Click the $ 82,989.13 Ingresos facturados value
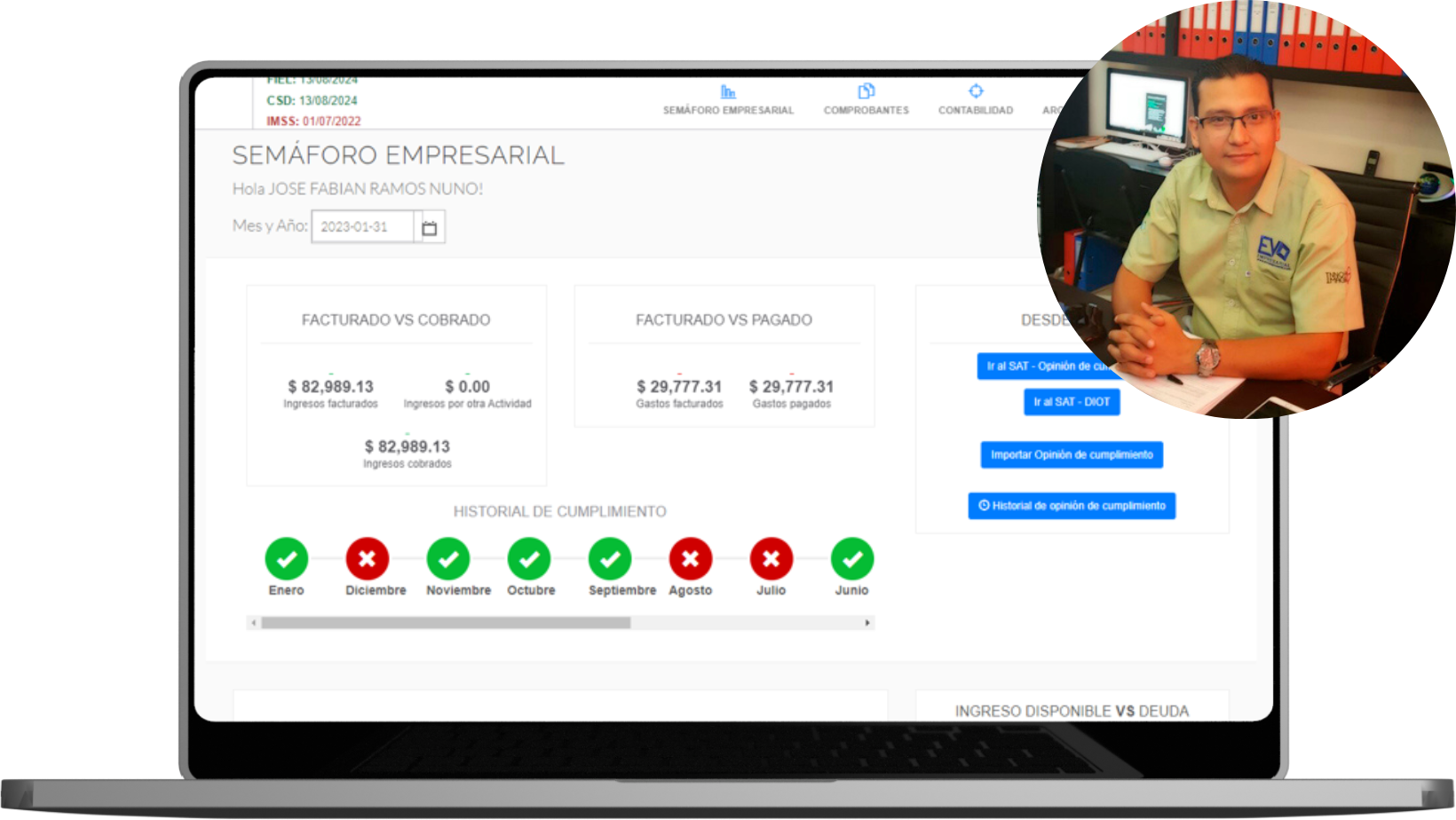 [x=330, y=387]
